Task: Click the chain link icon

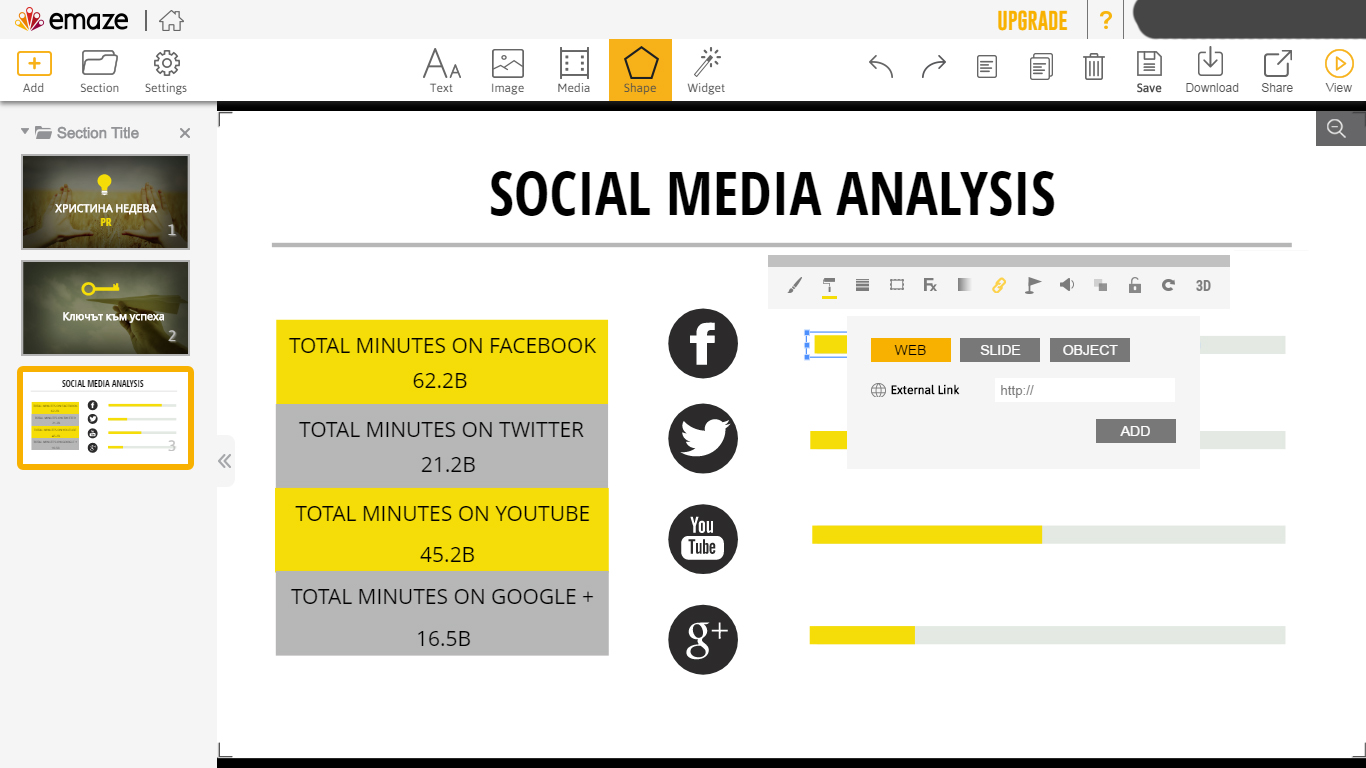Action: pyautogui.click(x=998, y=285)
